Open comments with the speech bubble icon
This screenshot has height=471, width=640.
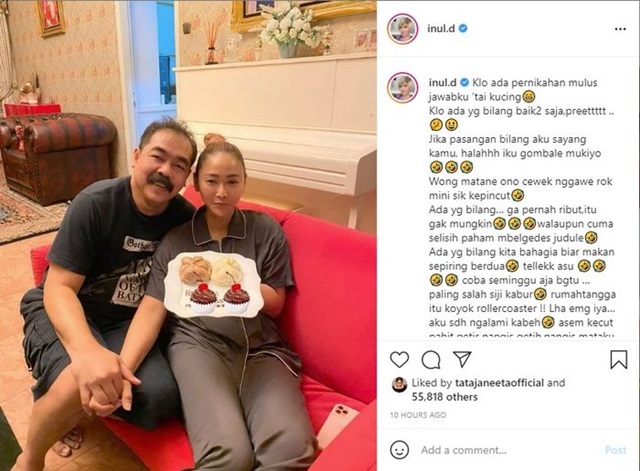431,360
